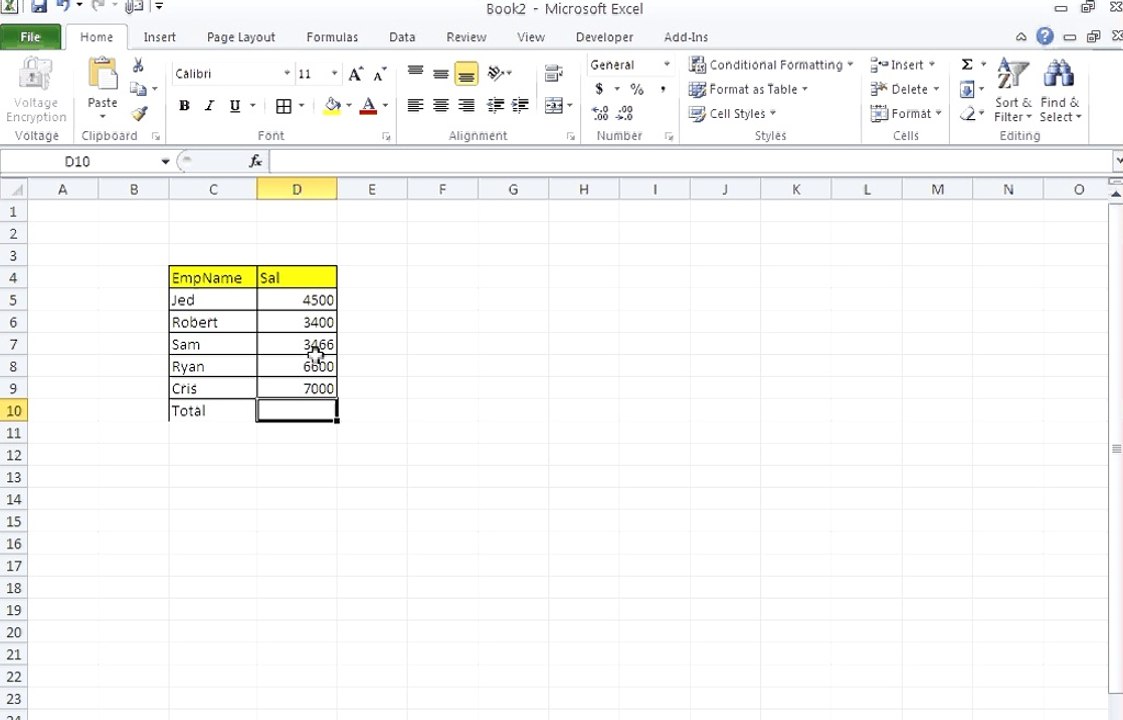Click Increase Decimal icon

click(x=600, y=113)
